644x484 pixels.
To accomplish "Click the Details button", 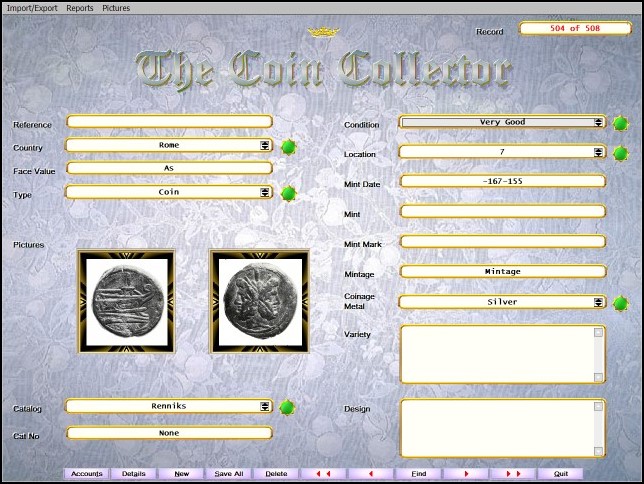I will tap(134, 474).
